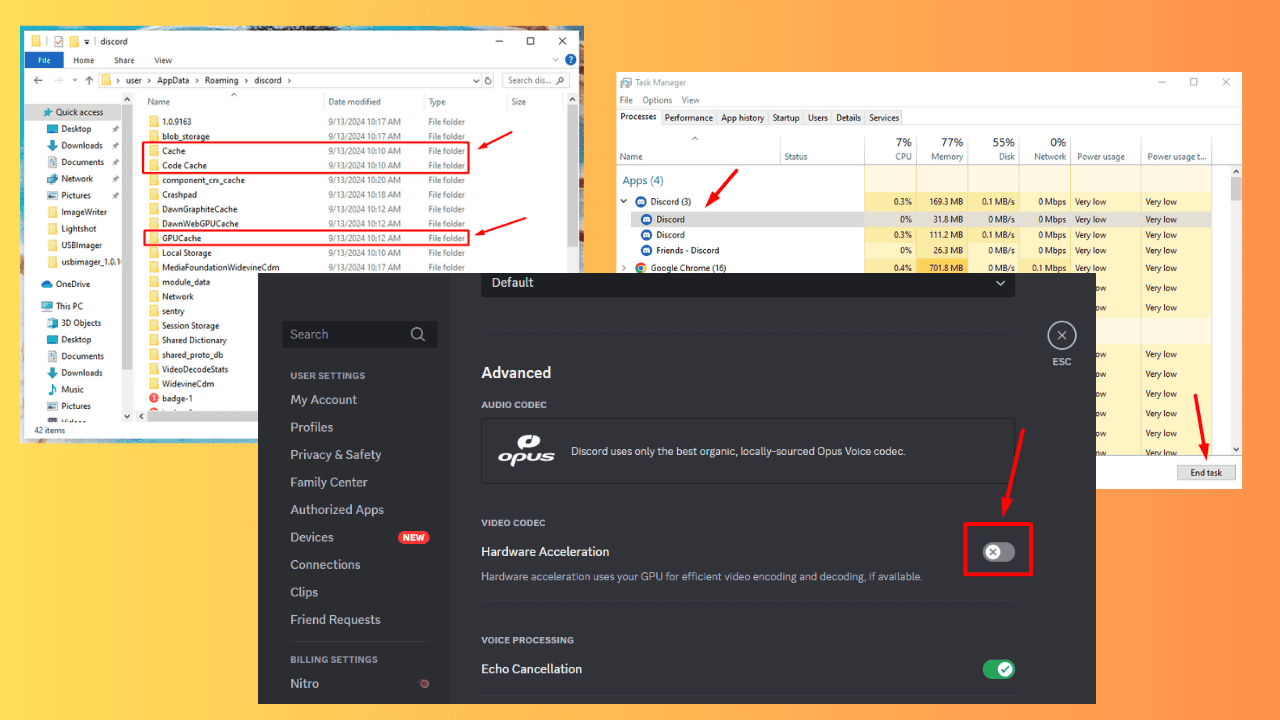The height and width of the screenshot is (720, 1280).
Task: Sort by Memory column in Task Manager
Action: [942, 148]
